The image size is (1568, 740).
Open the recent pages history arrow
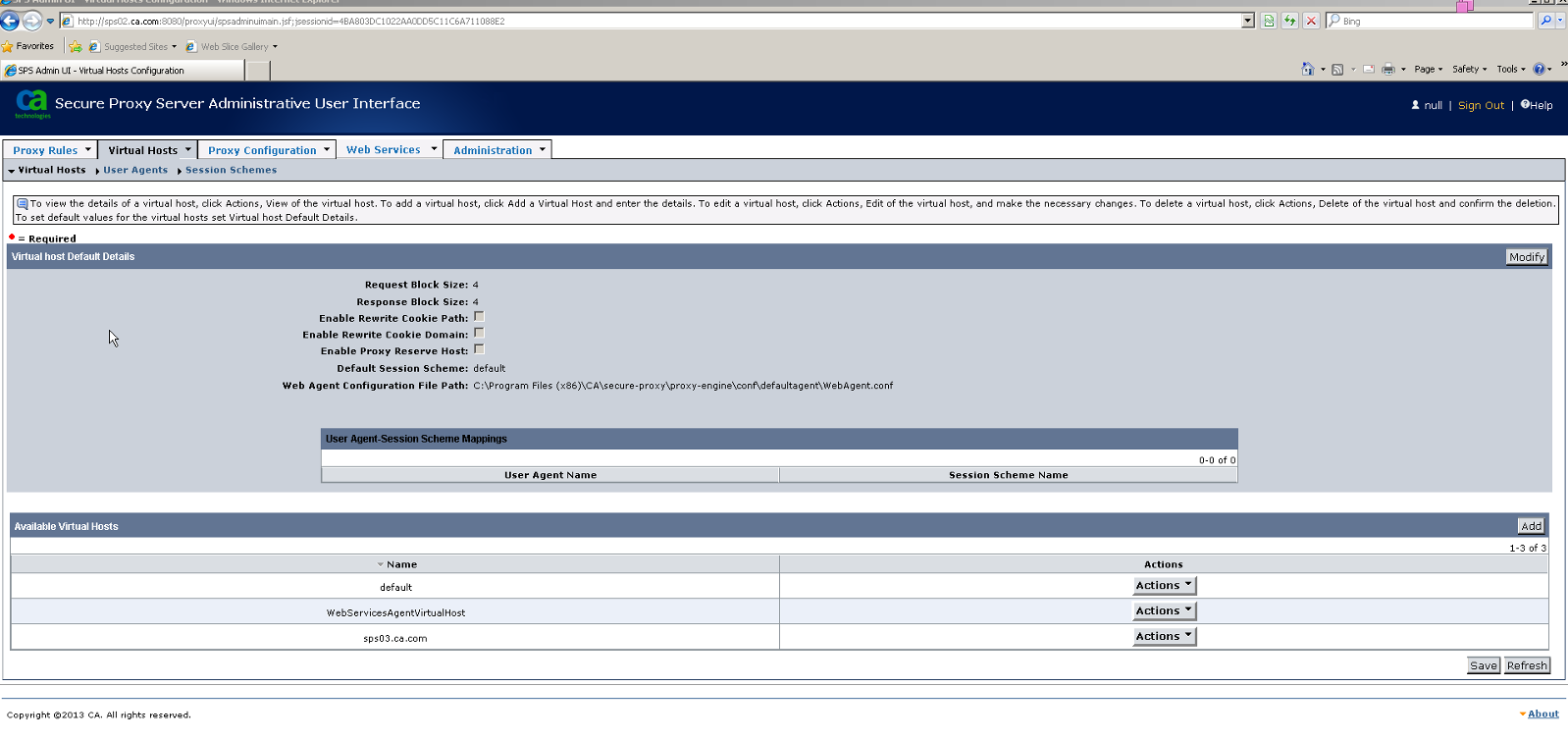(50, 21)
